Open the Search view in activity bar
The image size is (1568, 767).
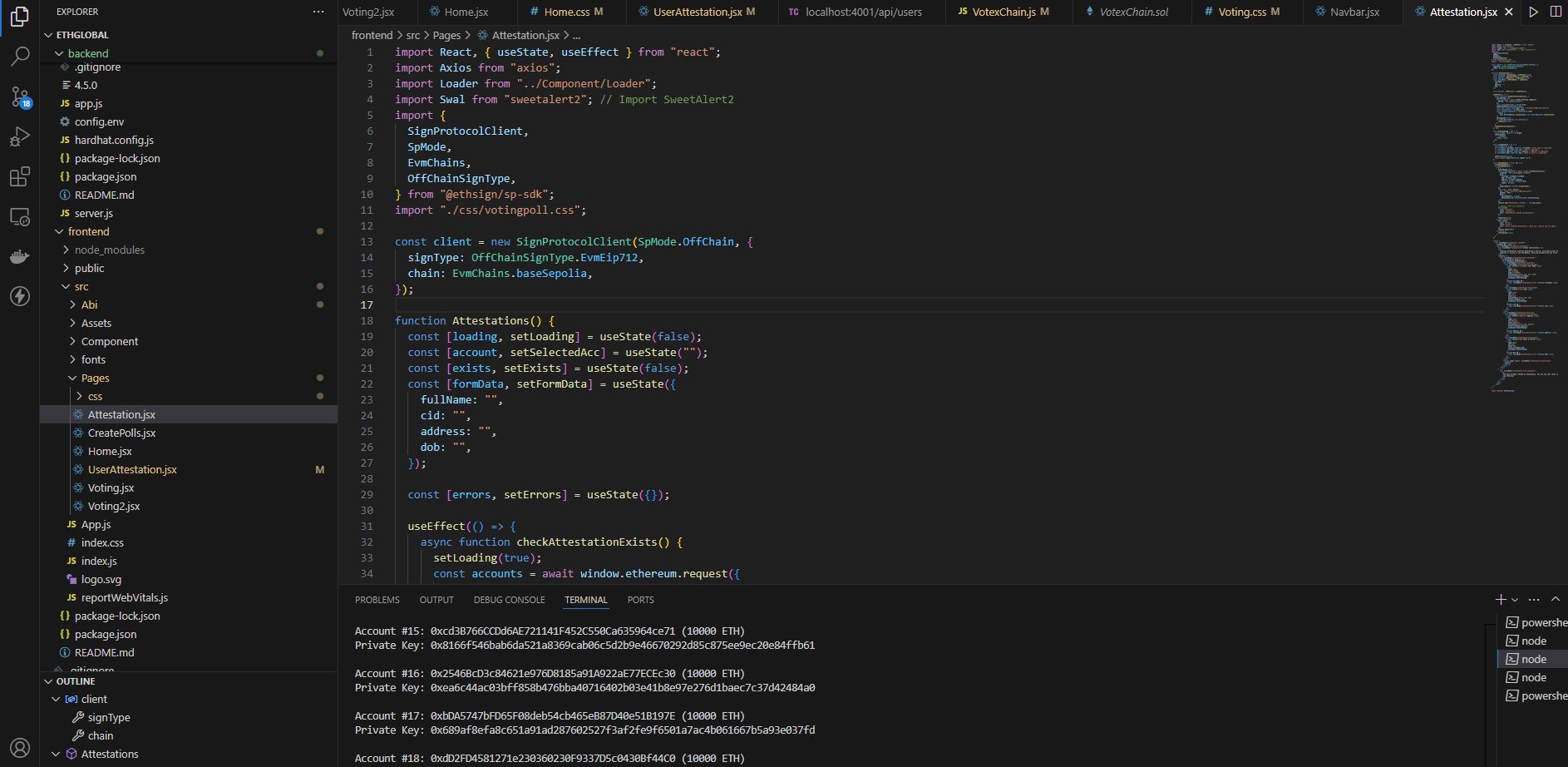[x=19, y=57]
